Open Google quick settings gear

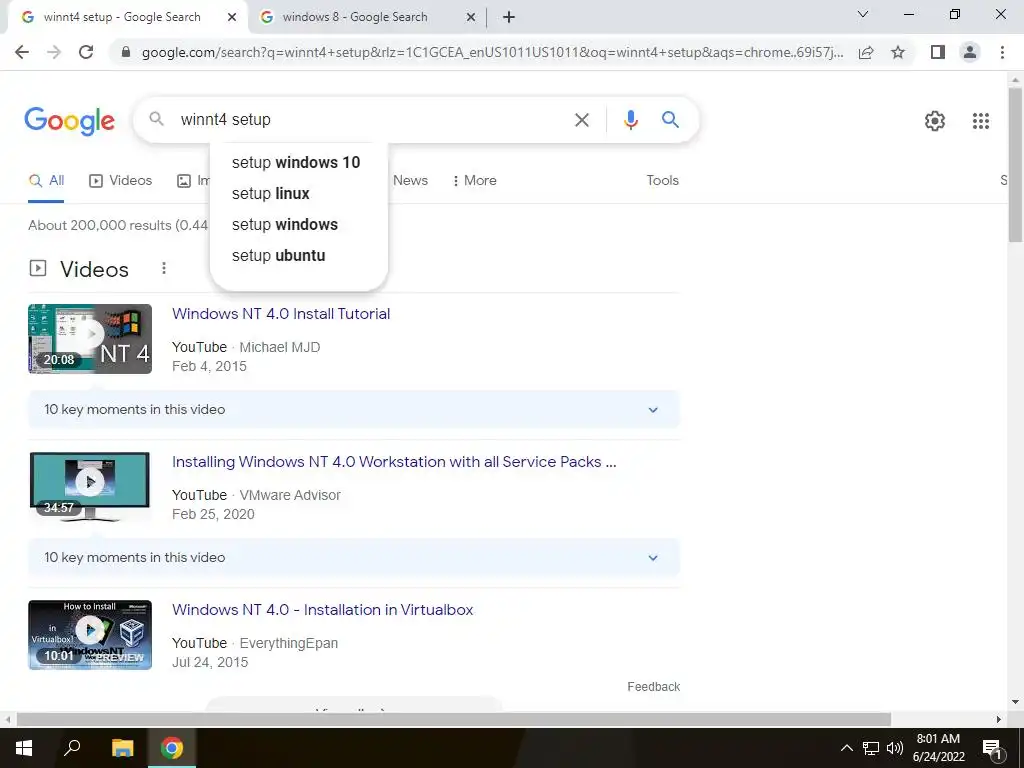(935, 121)
